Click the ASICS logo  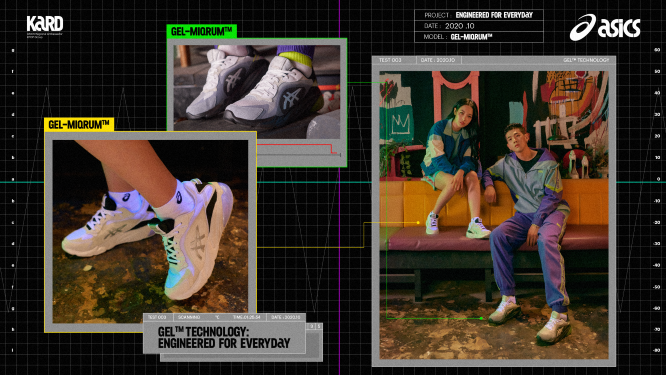pos(605,27)
